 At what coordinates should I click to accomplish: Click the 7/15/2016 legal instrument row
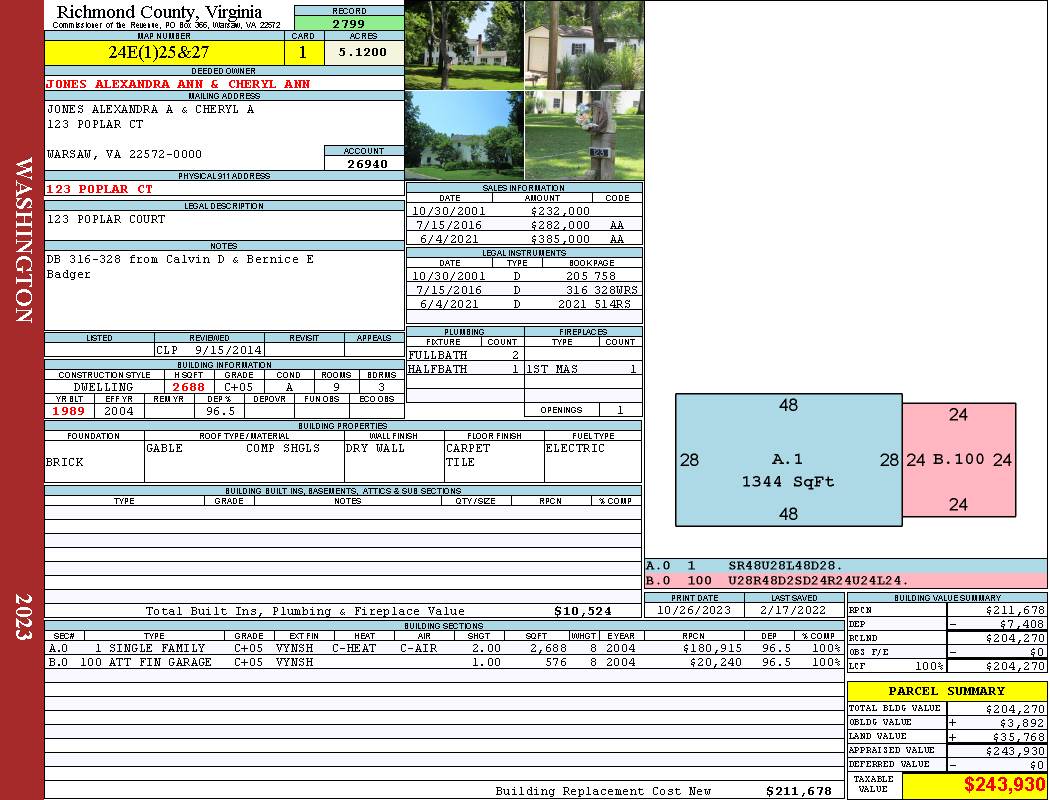(x=523, y=290)
